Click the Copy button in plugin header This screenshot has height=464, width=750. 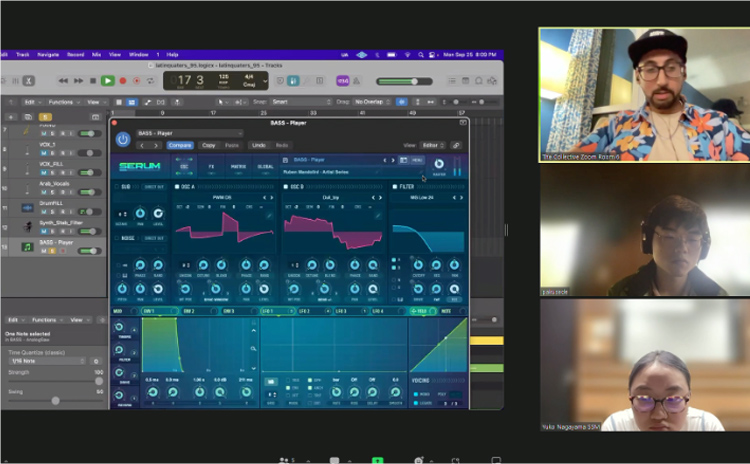pos(209,145)
